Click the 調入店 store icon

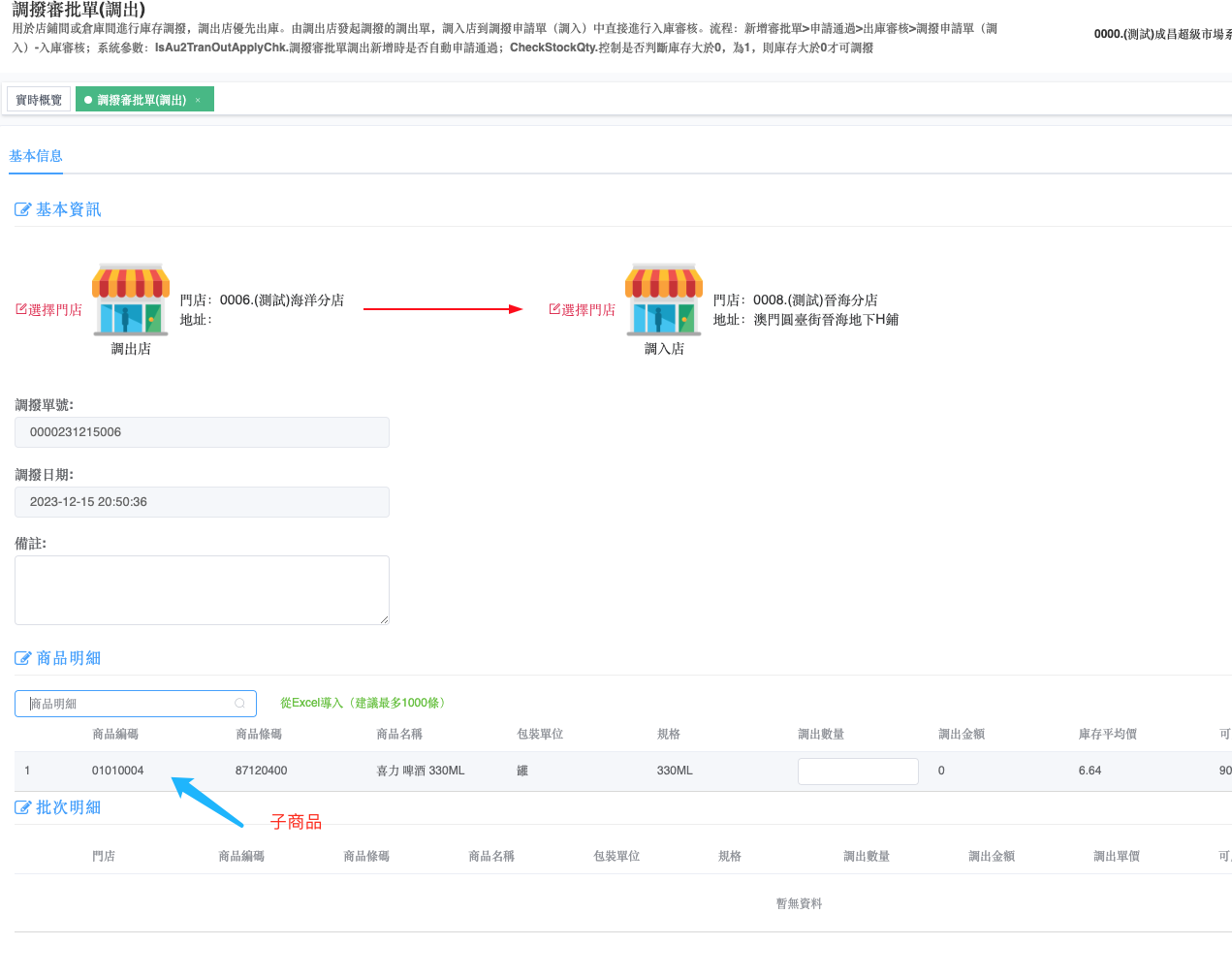coord(664,300)
